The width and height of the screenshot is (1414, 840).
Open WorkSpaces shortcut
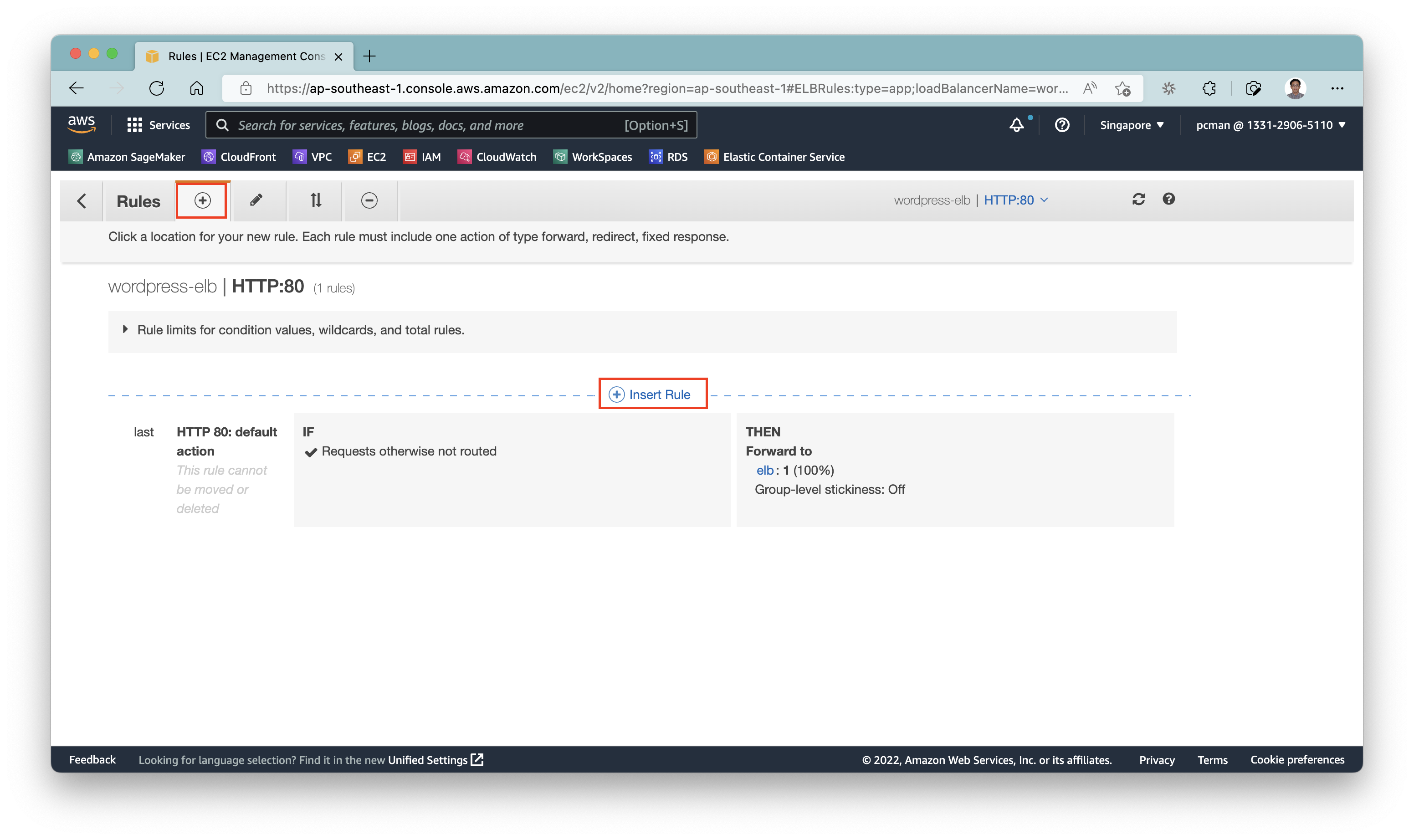click(593, 157)
